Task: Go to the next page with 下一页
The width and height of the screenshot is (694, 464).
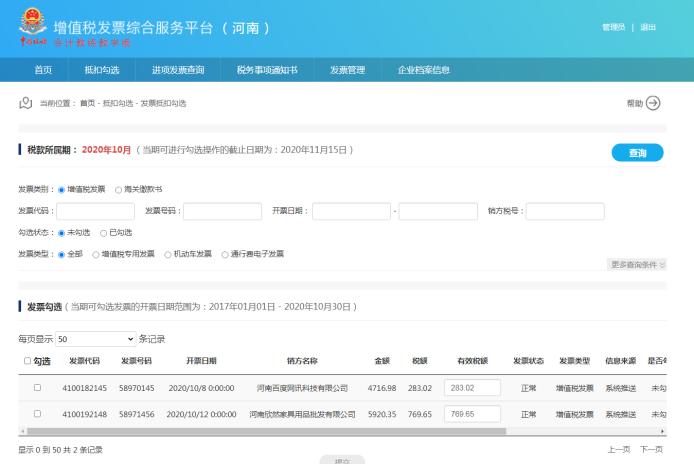Action: (x=652, y=449)
